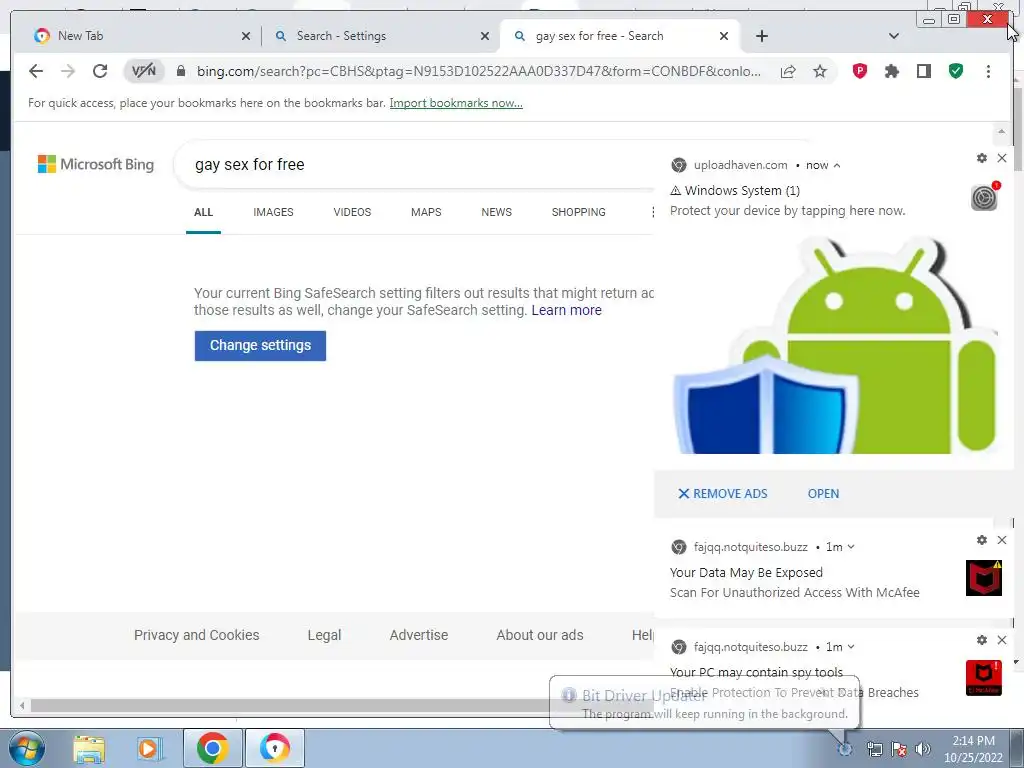Open the Windows Start menu
This screenshot has height=768, width=1024.
25,748
